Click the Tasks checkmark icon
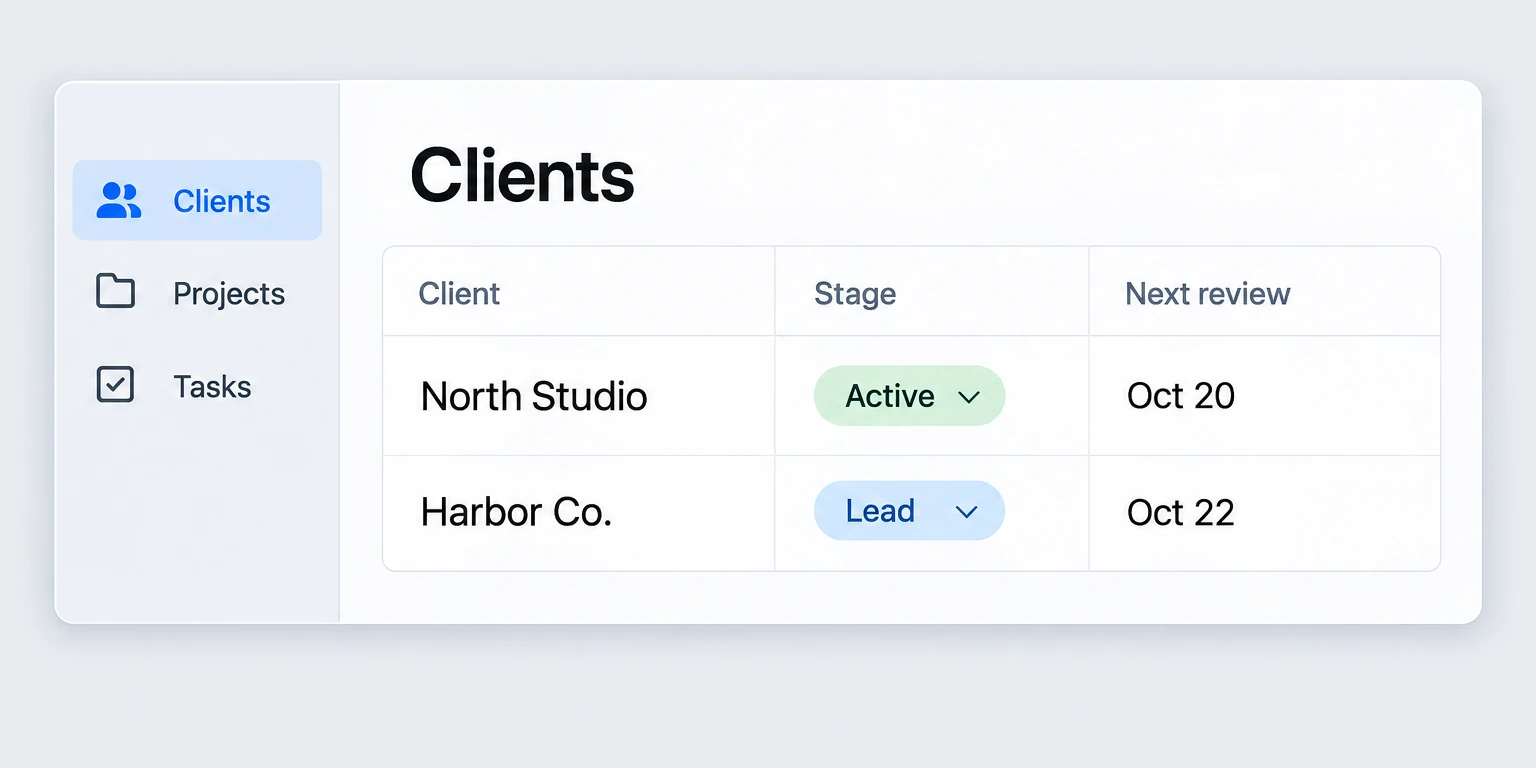This screenshot has width=1536, height=768. point(115,385)
